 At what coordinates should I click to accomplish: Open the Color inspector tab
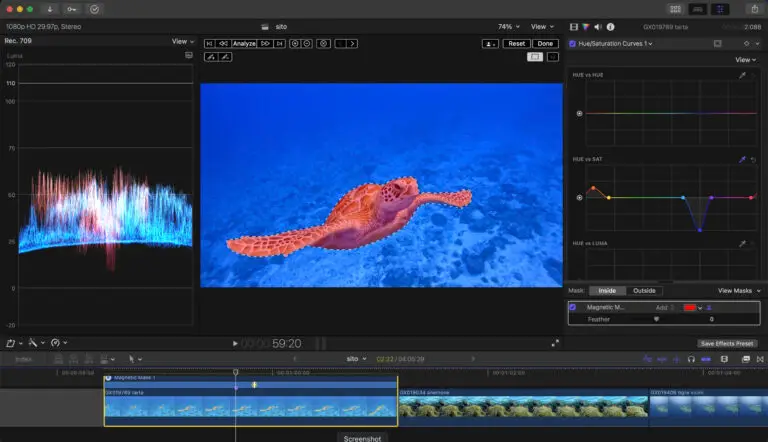pos(586,27)
